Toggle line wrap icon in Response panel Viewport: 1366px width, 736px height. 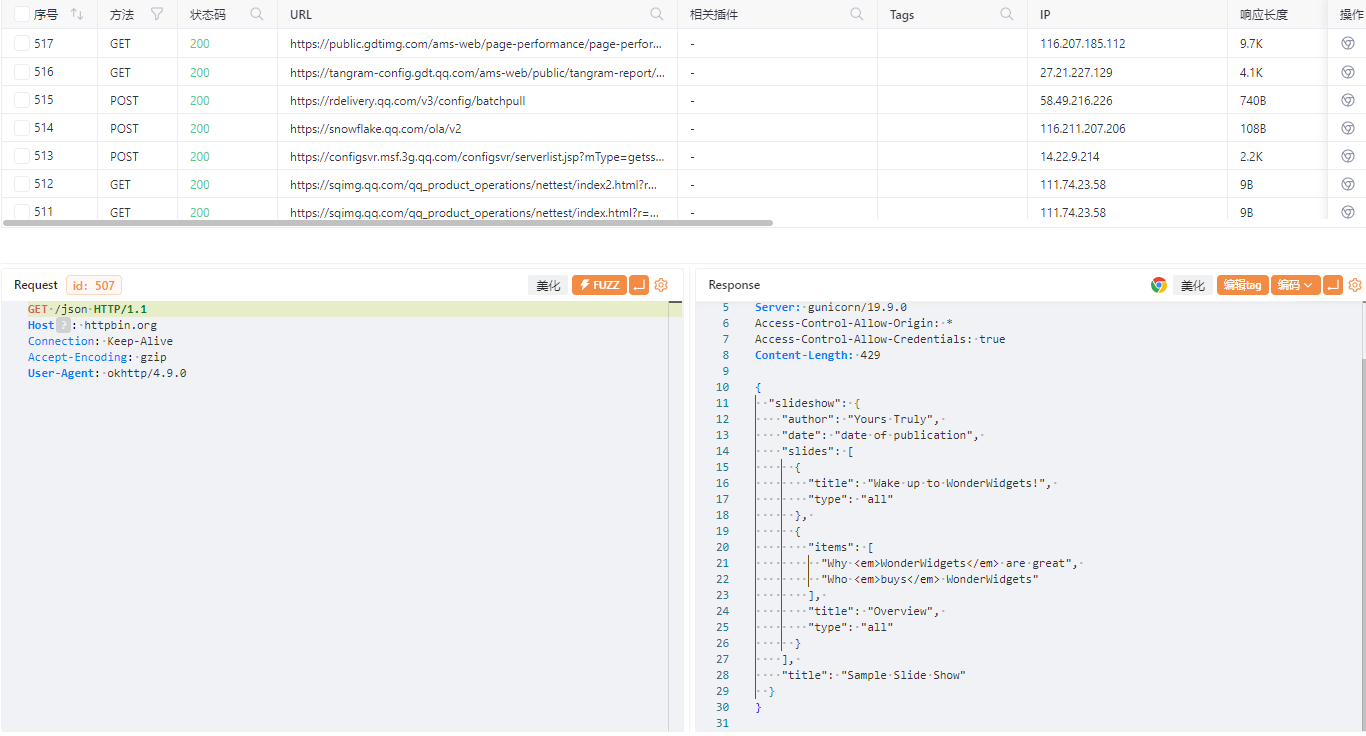click(x=1333, y=285)
